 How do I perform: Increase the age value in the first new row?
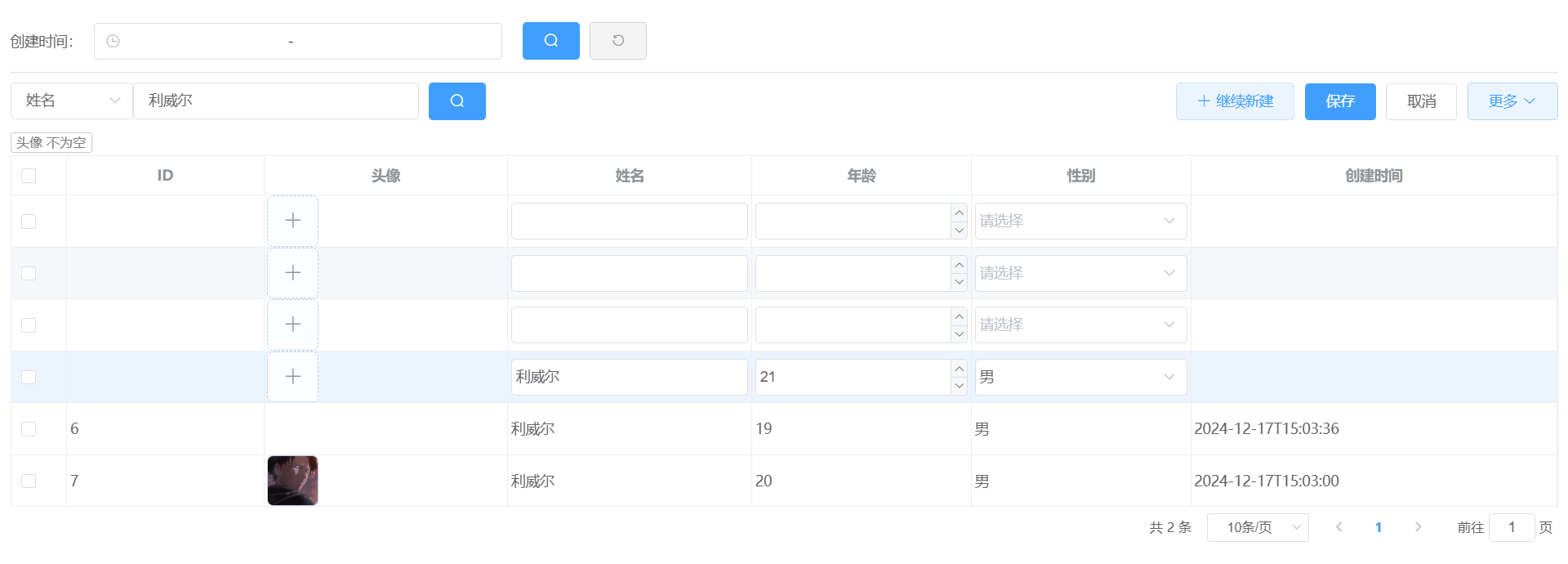coord(960,213)
